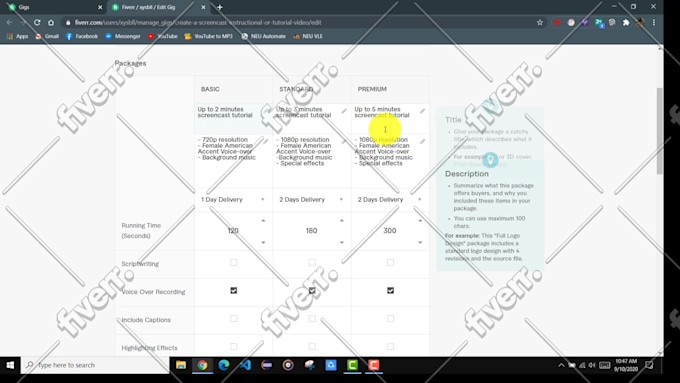Open the NEU Automate bookmark
The image size is (680, 383).
pyautogui.click(x=264, y=36)
